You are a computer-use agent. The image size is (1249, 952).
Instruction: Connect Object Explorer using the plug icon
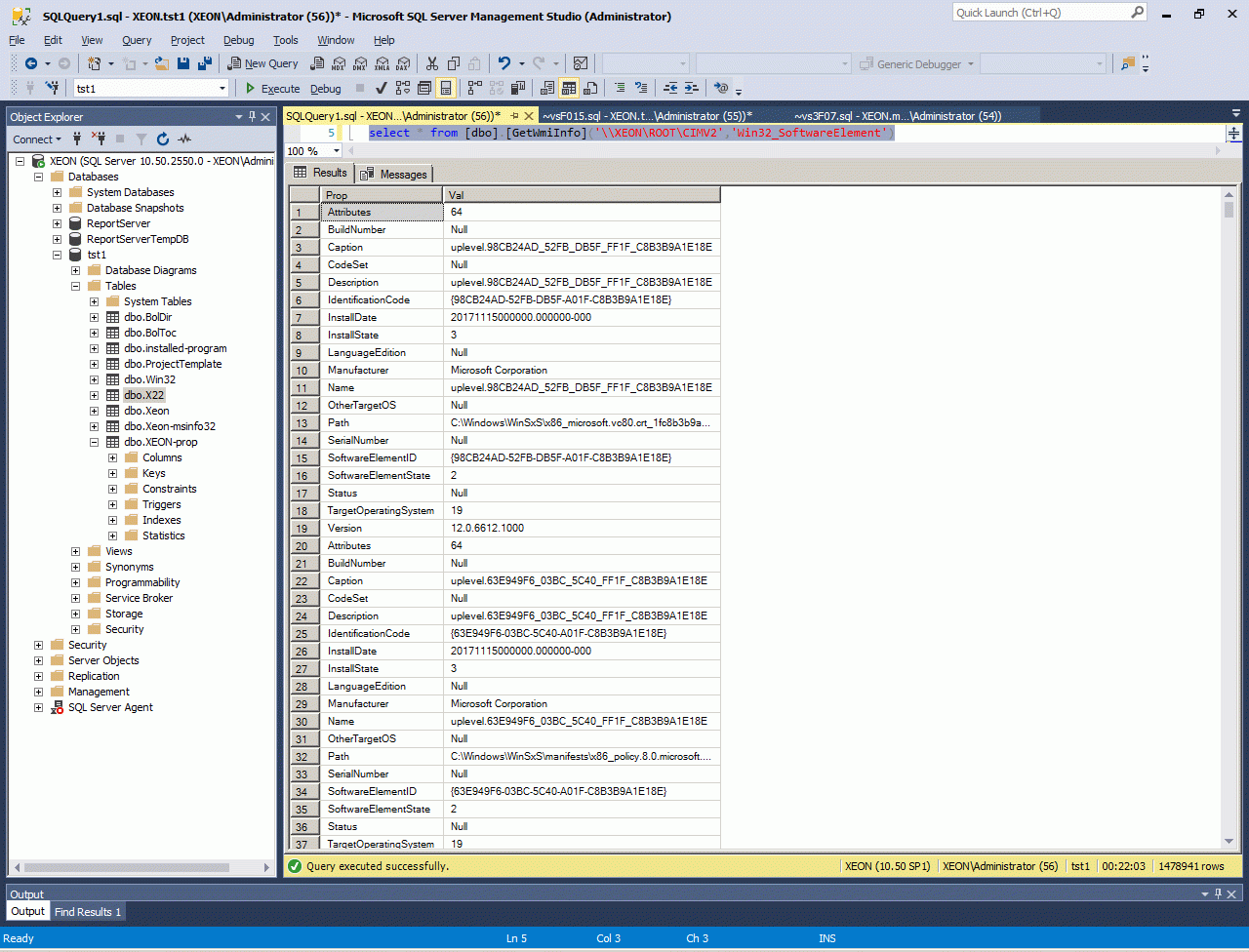tap(77, 139)
